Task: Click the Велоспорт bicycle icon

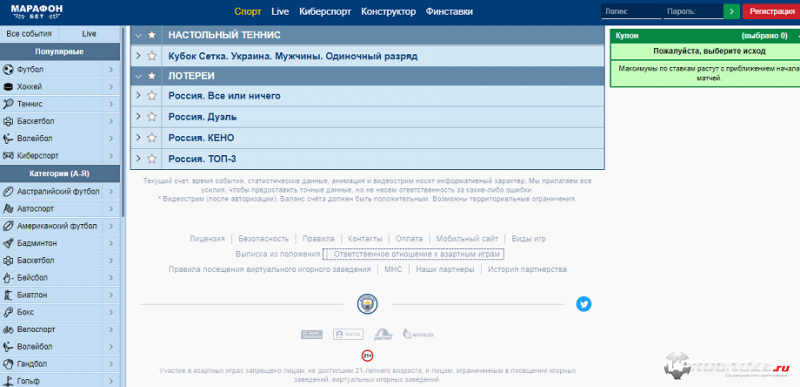Action: pos(8,329)
